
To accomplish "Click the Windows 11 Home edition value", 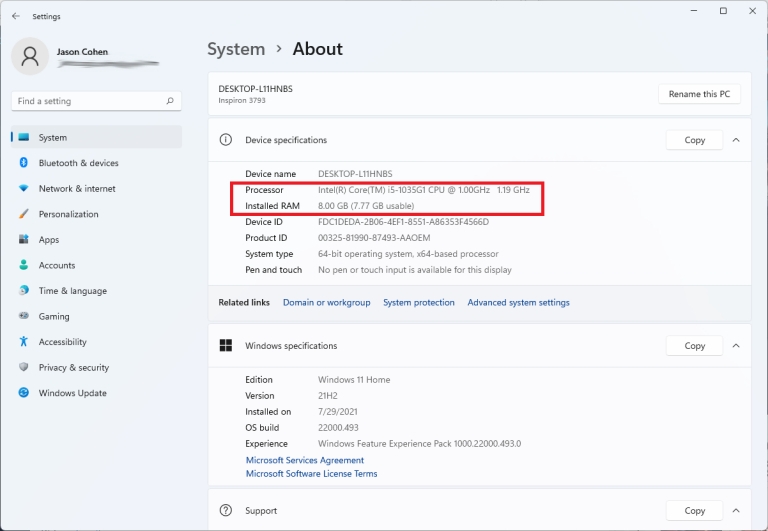I will click(x=354, y=380).
